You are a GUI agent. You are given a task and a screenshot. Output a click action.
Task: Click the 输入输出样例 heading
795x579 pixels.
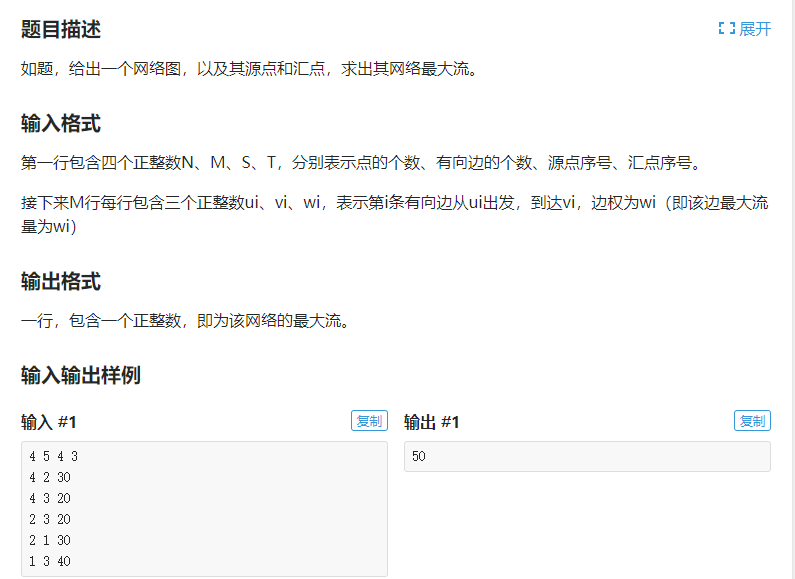click(x=81, y=376)
